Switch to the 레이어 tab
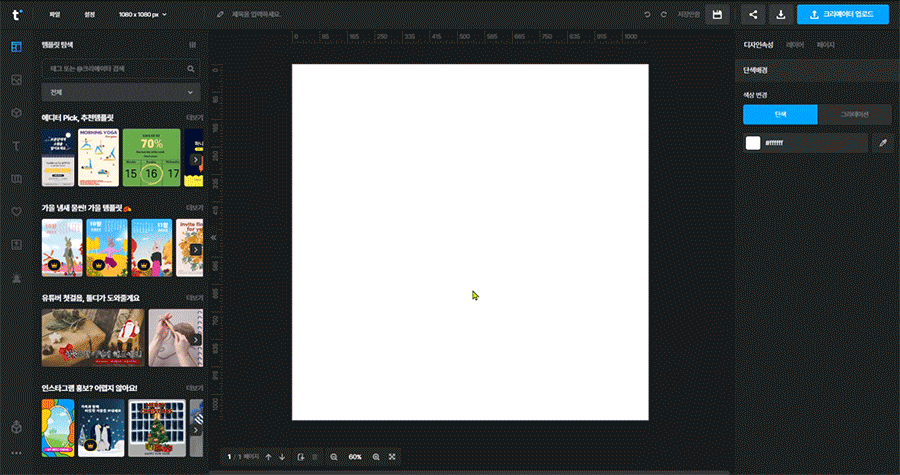Viewport: 900px width, 475px height. (795, 45)
